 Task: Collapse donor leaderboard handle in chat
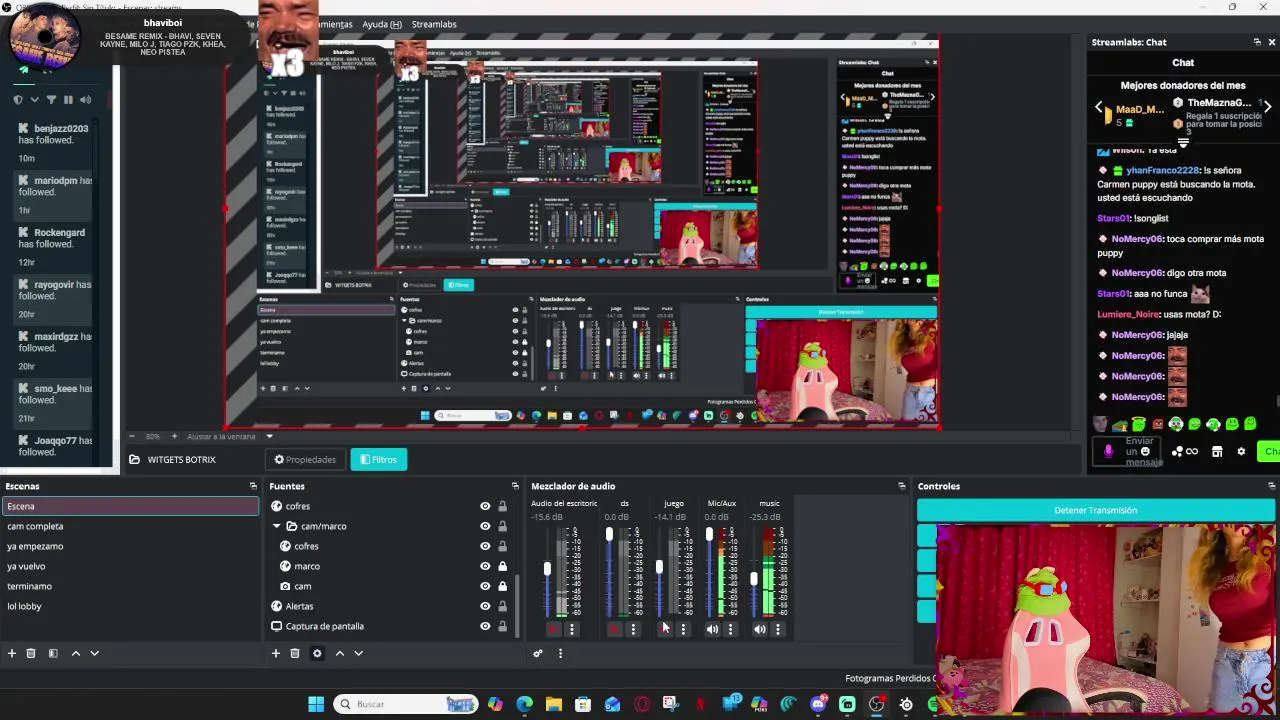coord(1183,143)
